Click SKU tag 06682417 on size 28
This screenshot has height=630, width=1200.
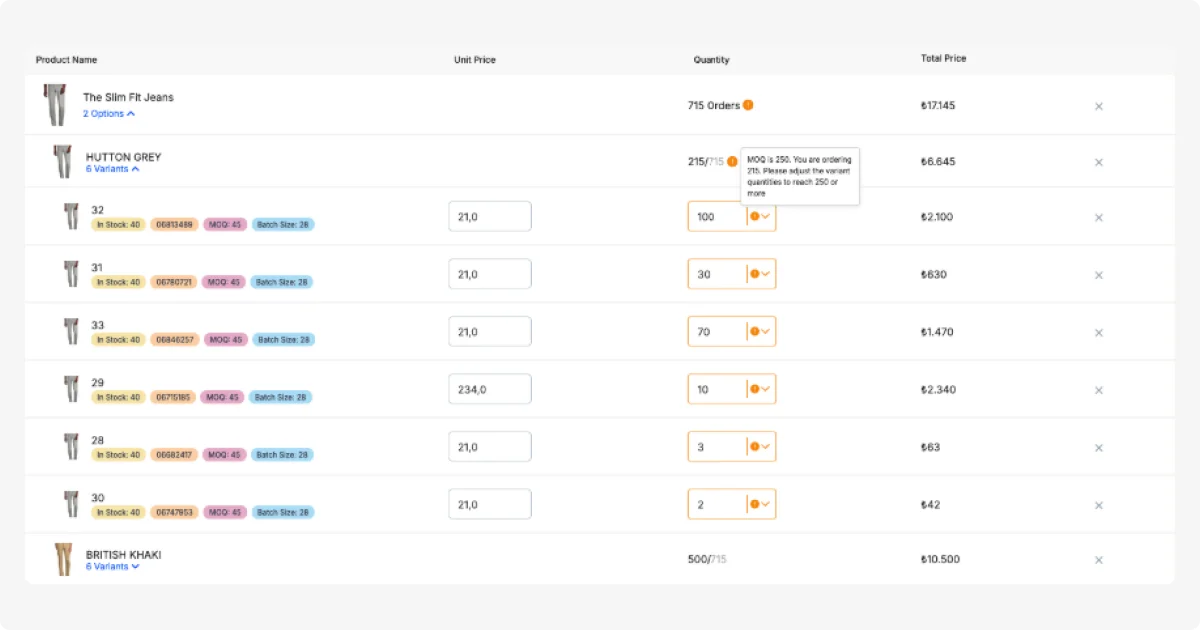point(175,455)
